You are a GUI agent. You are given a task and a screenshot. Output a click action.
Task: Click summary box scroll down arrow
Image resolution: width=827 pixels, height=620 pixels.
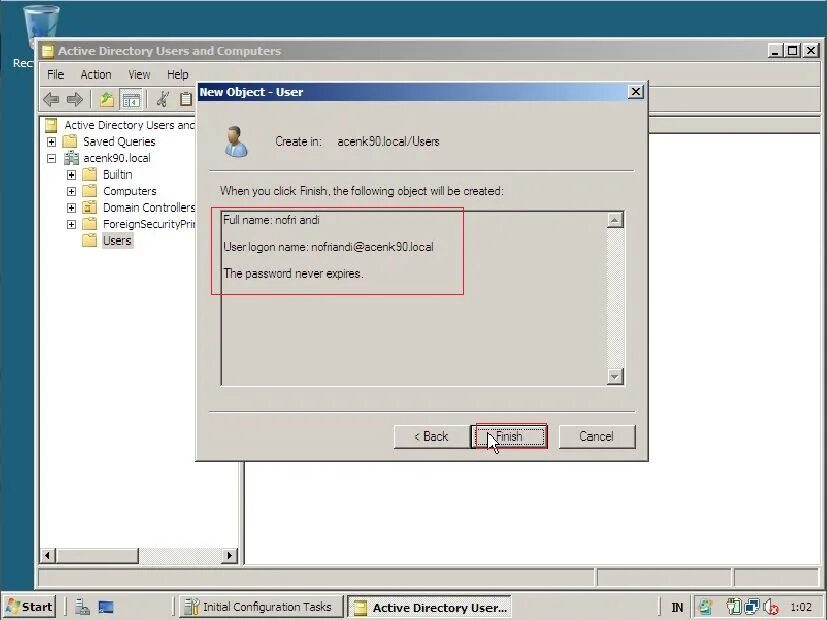(615, 376)
